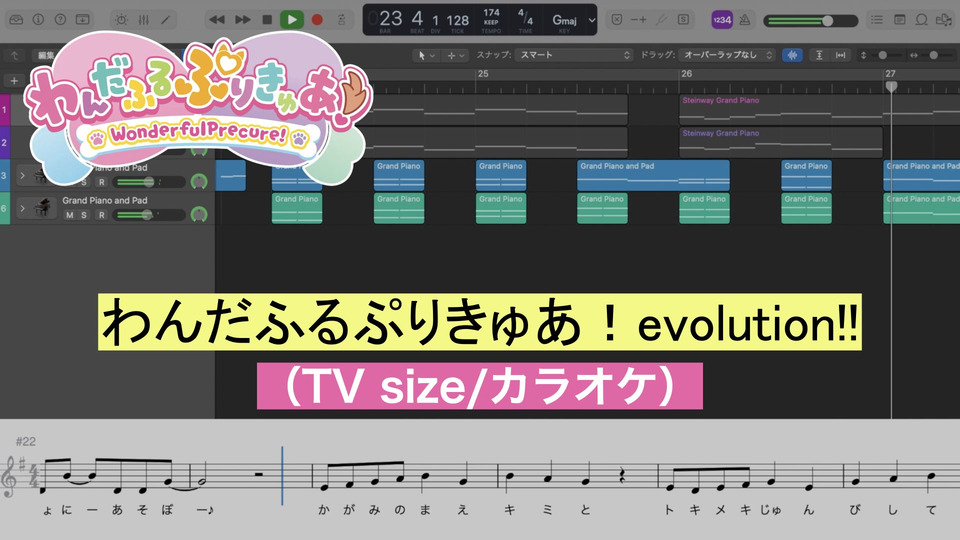Click the green Play button
The image size is (960, 540).
tap(292, 20)
